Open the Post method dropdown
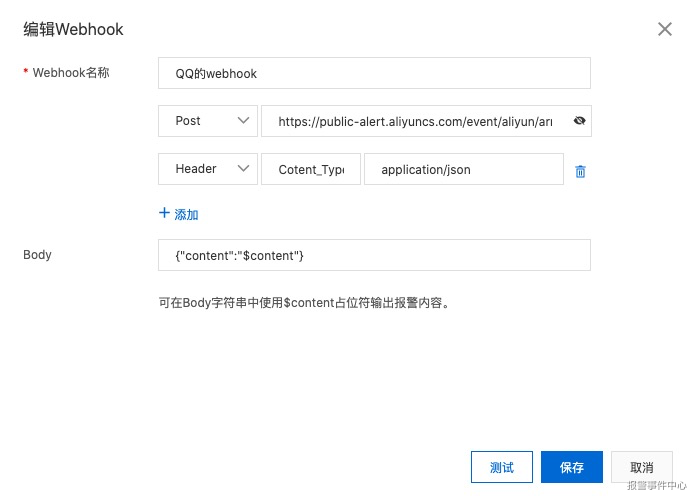This screenshot has width=696, height=499. point(208,121)
